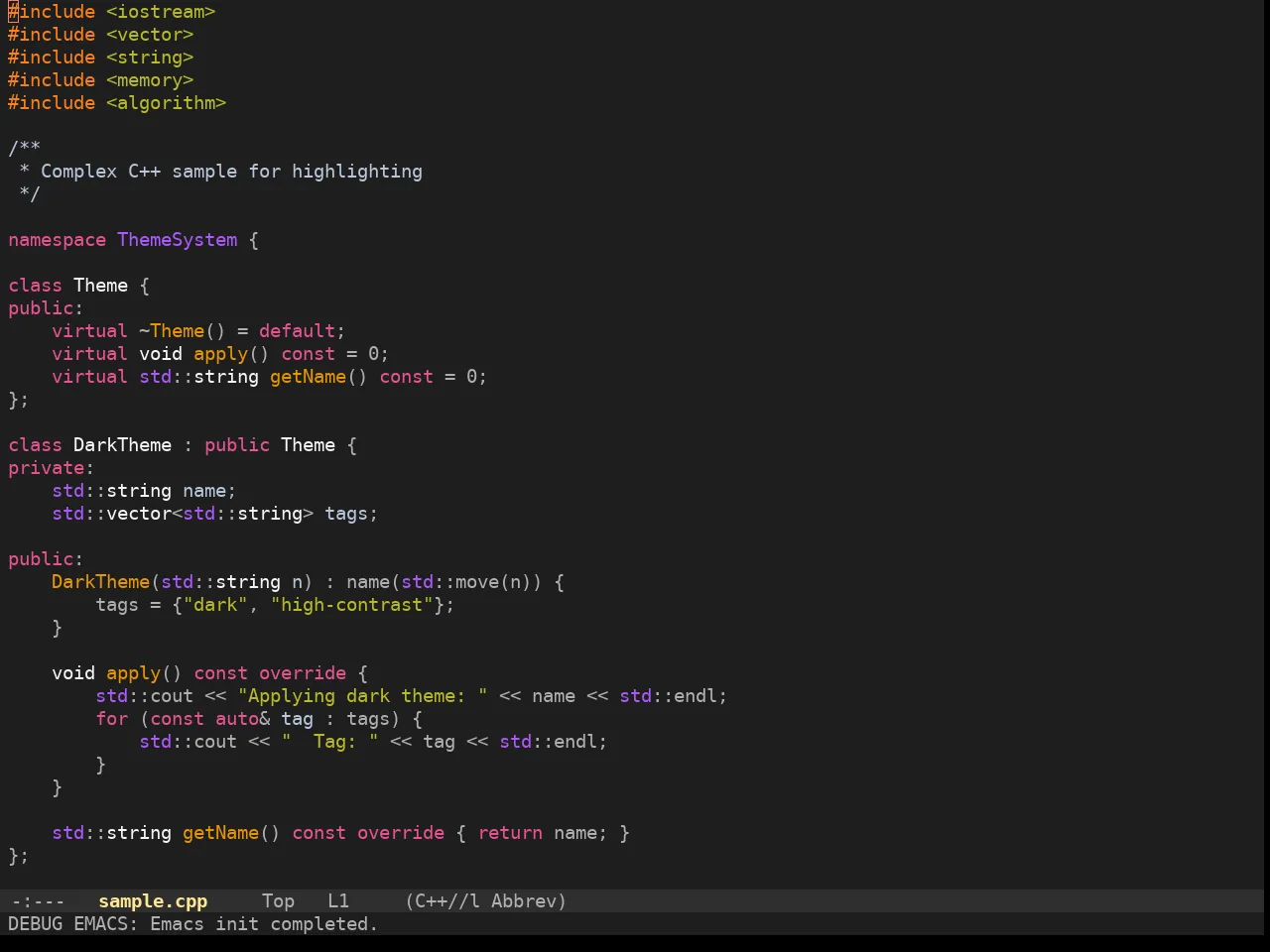Click the sample.cpp buffer name in mode line

coord(153,901)
